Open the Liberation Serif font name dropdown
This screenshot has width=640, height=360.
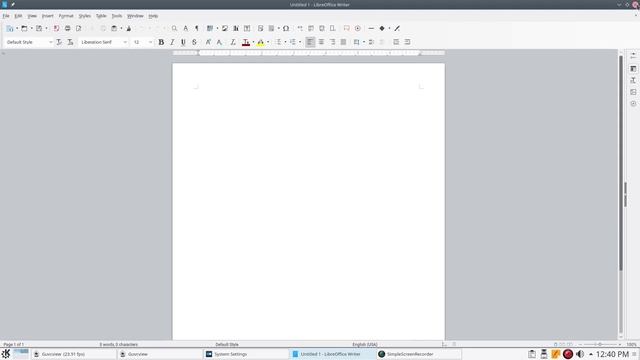125,42
